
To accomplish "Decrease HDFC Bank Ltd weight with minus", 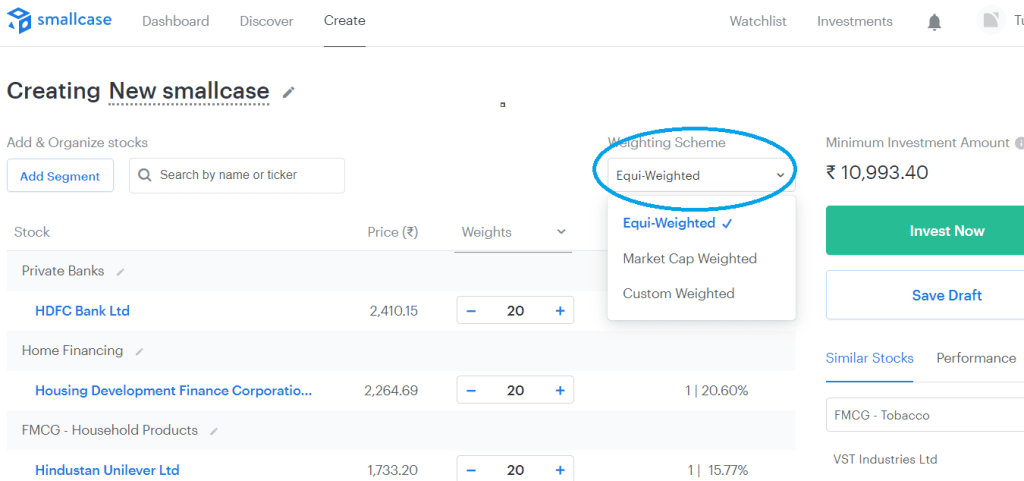I will (x=471, y=311).
